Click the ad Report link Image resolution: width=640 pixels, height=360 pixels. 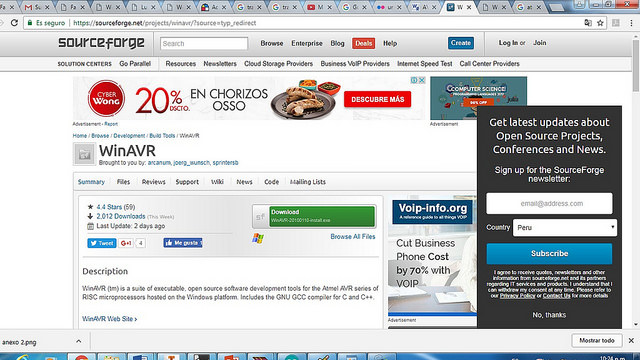coord(111,124)
